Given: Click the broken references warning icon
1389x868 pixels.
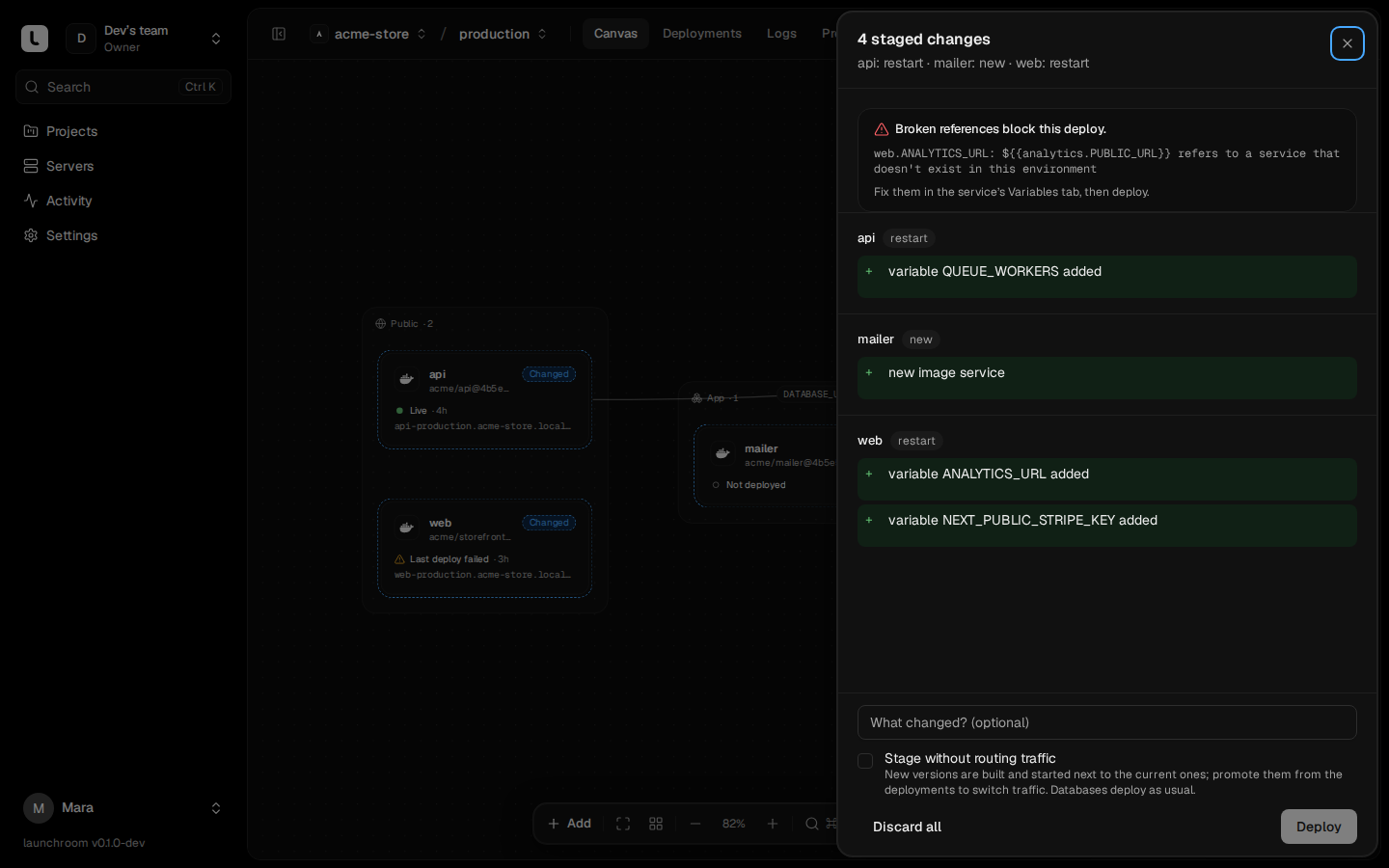Looking at the screenshot, I should coord(882,129).
